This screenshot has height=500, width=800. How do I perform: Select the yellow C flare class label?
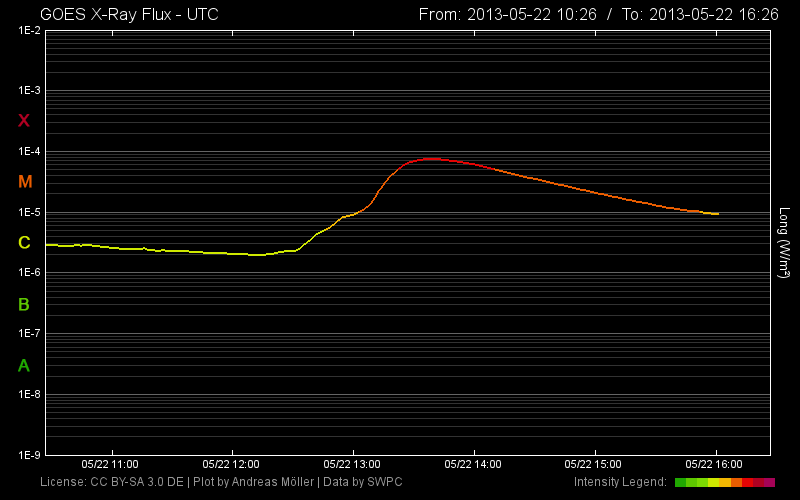(25, 243)
